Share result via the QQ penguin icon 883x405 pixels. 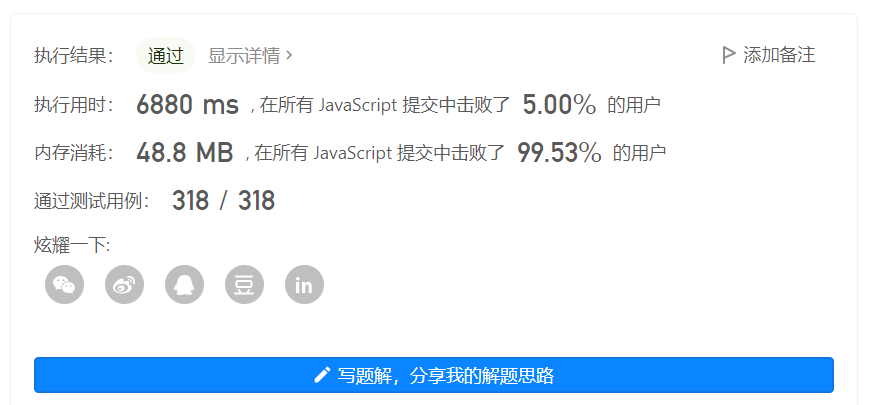pos(184,284)
